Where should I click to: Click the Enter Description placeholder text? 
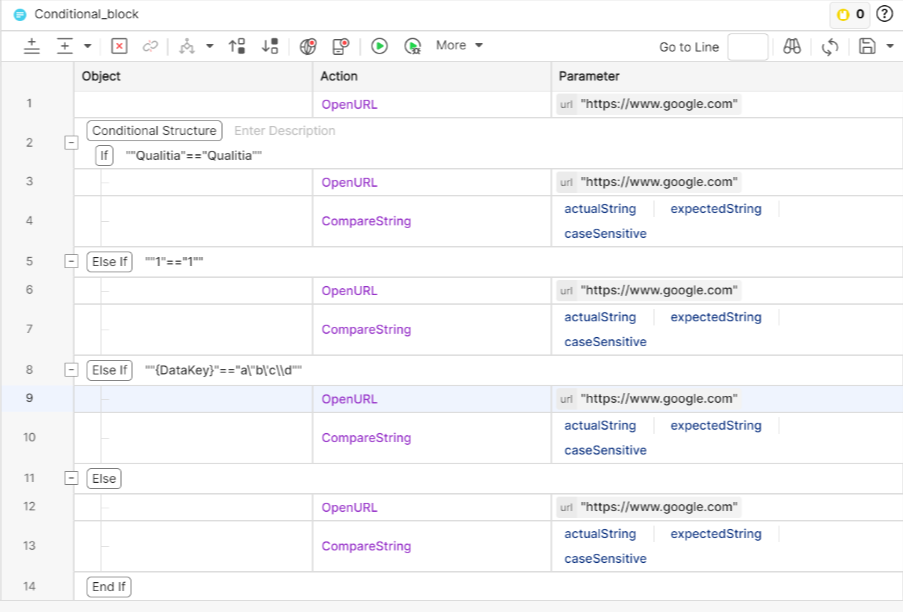point(285,131)
